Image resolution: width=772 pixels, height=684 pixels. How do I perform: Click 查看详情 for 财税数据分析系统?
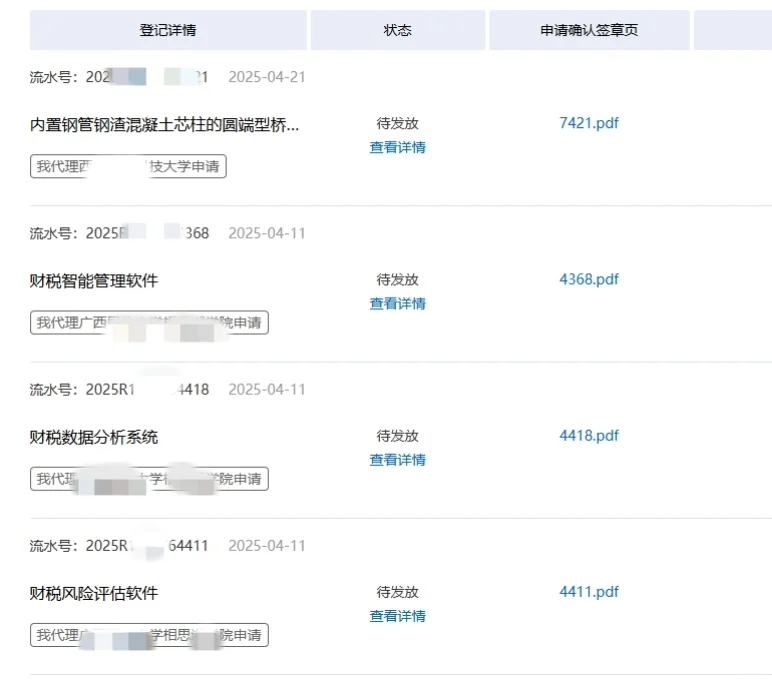pos(397,459)
